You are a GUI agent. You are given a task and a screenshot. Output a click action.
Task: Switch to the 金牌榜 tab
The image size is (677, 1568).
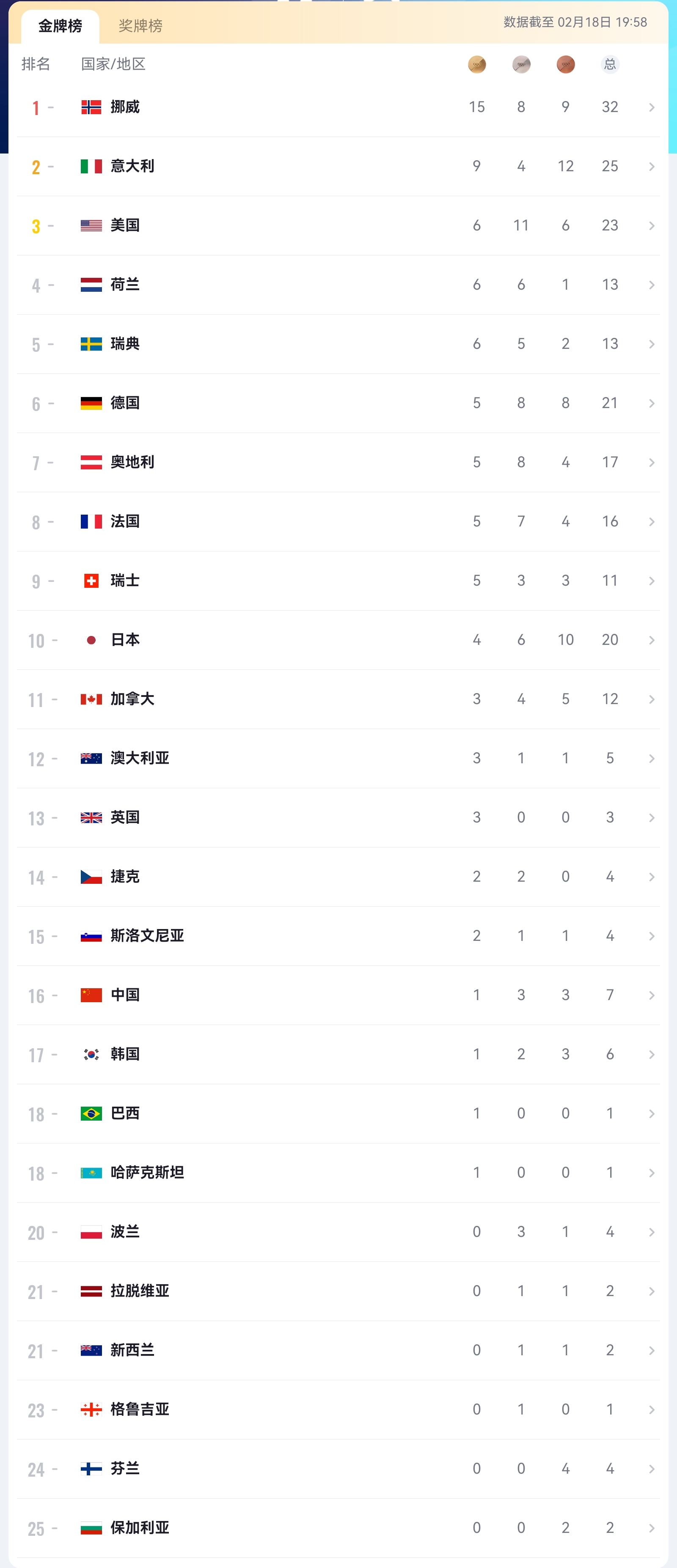[x=60, y=26]
